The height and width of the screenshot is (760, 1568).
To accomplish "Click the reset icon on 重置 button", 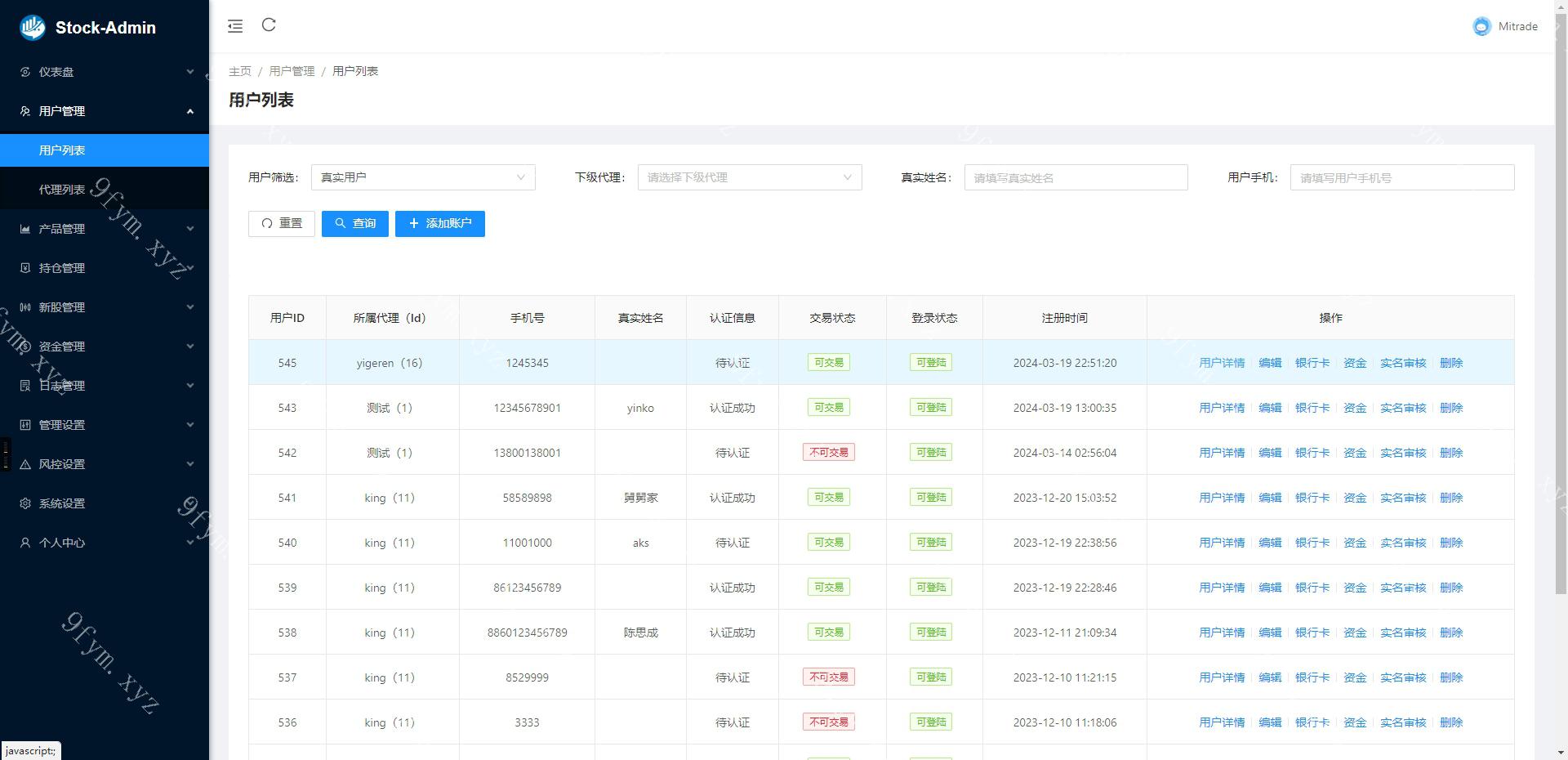I will [x=267, y=223].
